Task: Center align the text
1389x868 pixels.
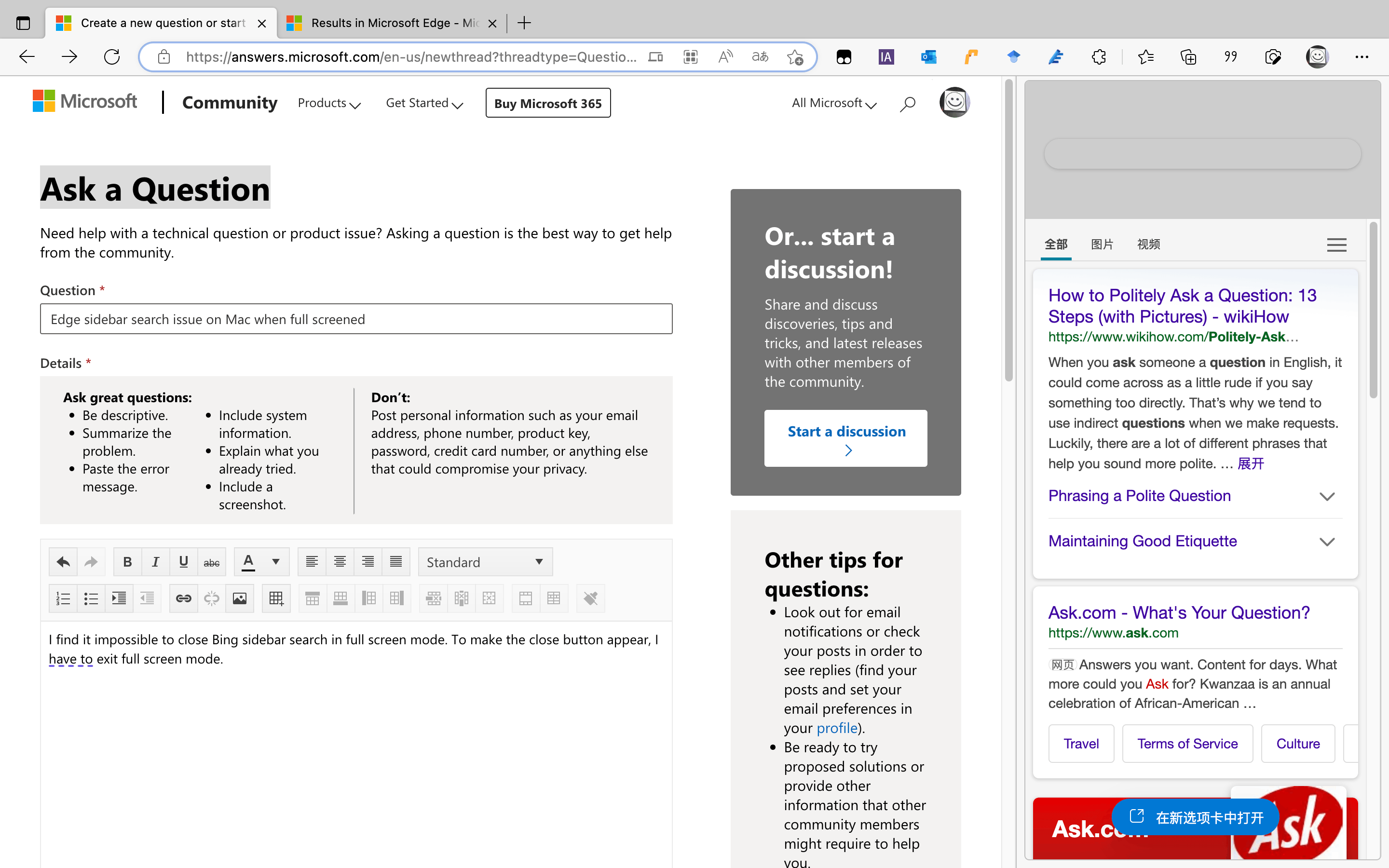Action: (x=340, y=562)
